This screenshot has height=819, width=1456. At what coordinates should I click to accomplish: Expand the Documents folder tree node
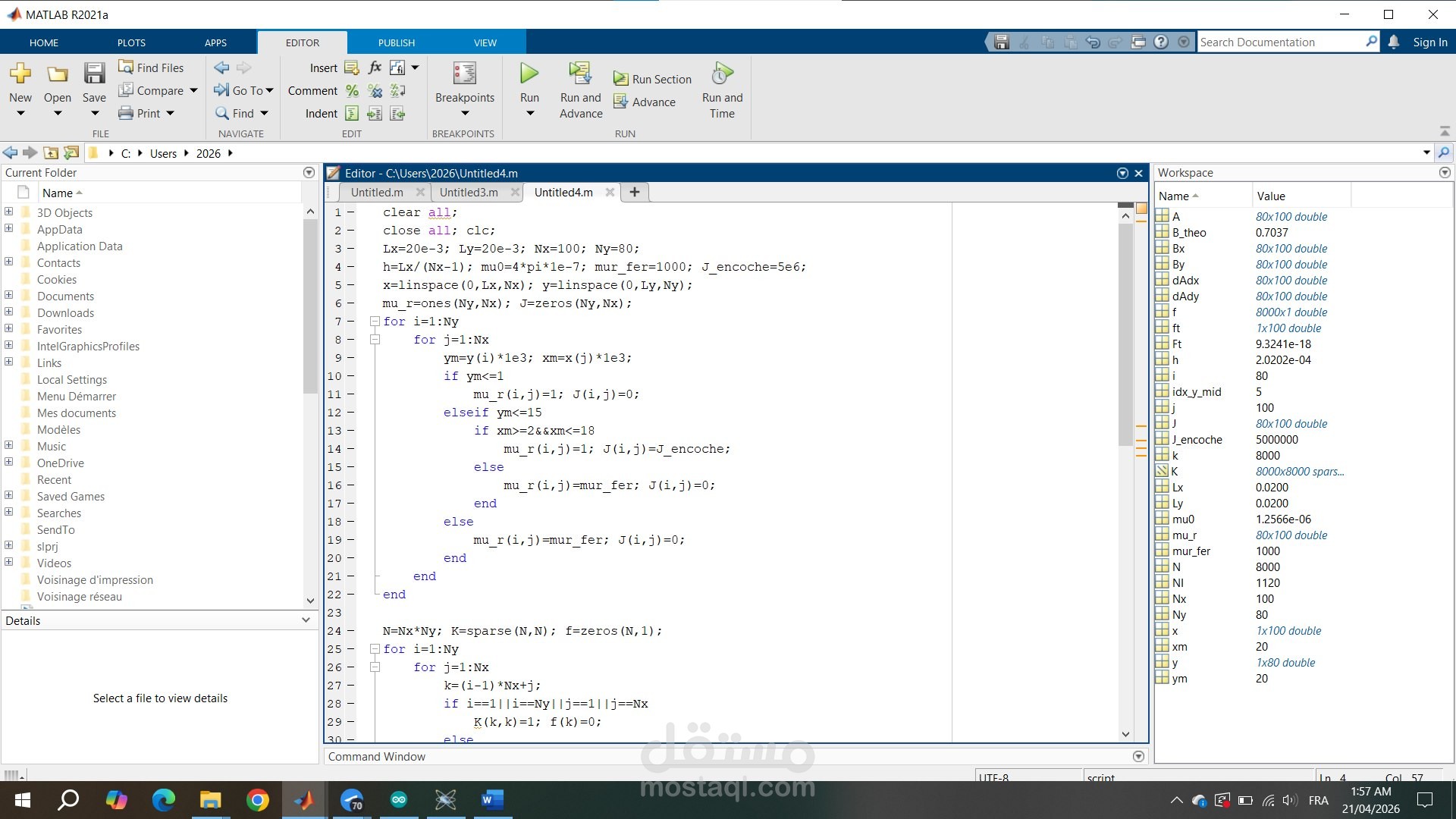coord(8,296)
